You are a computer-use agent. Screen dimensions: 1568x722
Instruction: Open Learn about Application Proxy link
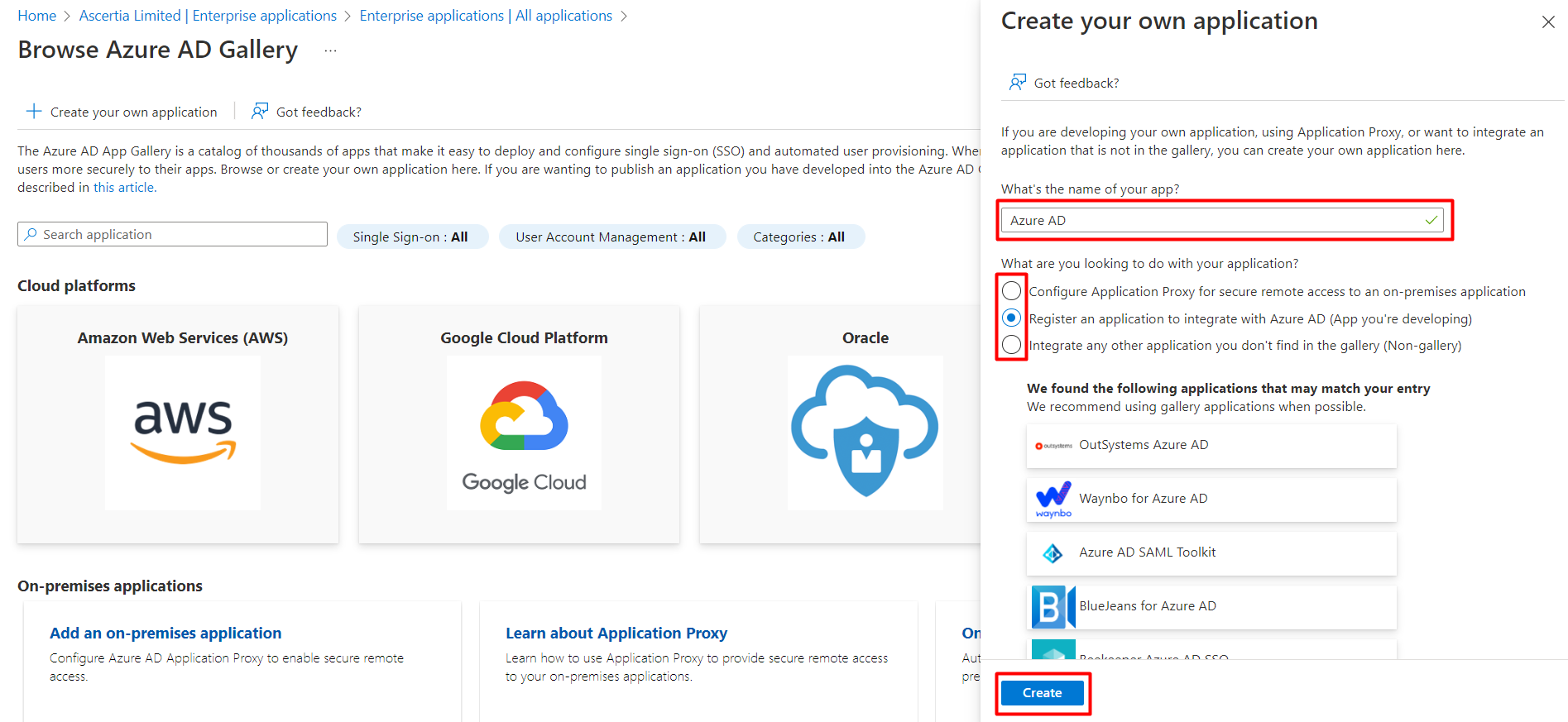point(616,633)
